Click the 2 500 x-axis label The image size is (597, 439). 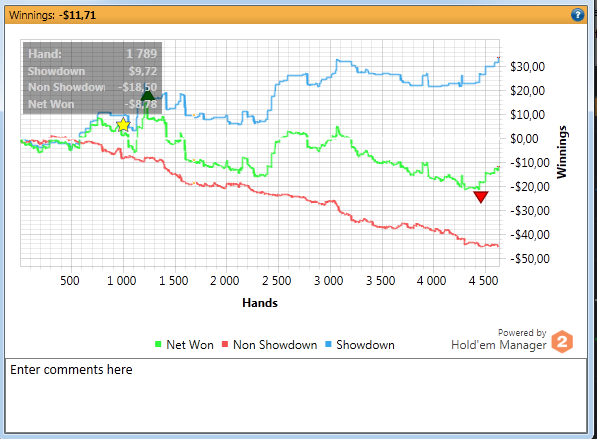276,281
